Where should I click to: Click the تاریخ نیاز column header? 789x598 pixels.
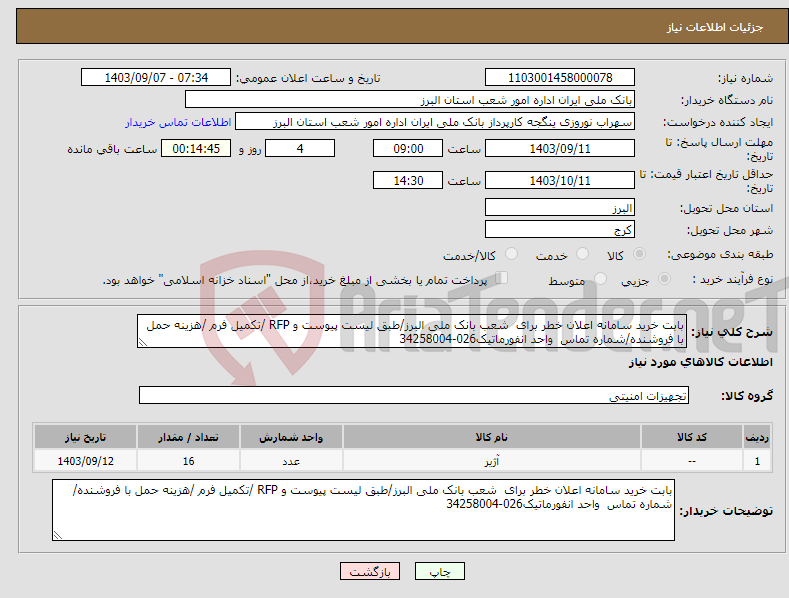(x=86, y=437)
